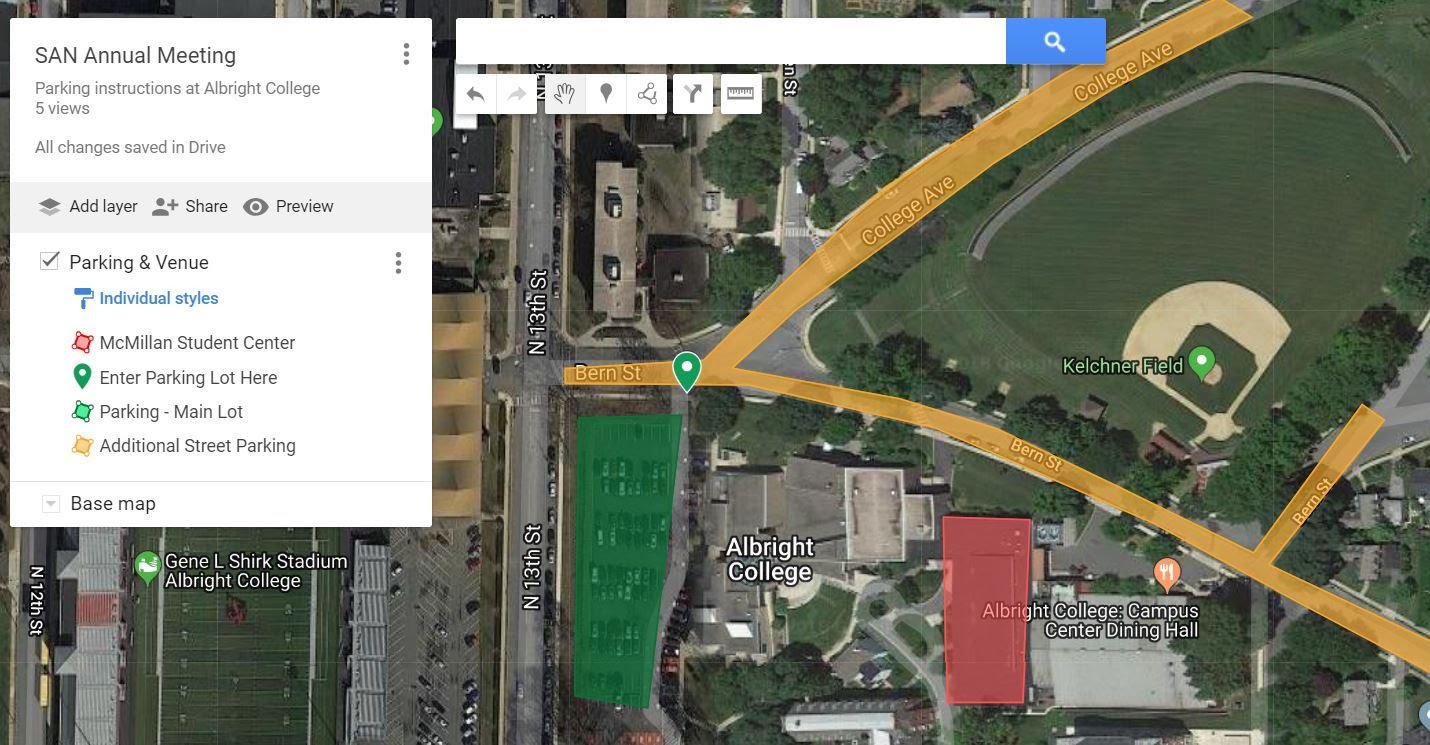The width and height of the screenshot is (1430, 745).
Task: Click the Base map label
Action: click(x=113, y=504)
